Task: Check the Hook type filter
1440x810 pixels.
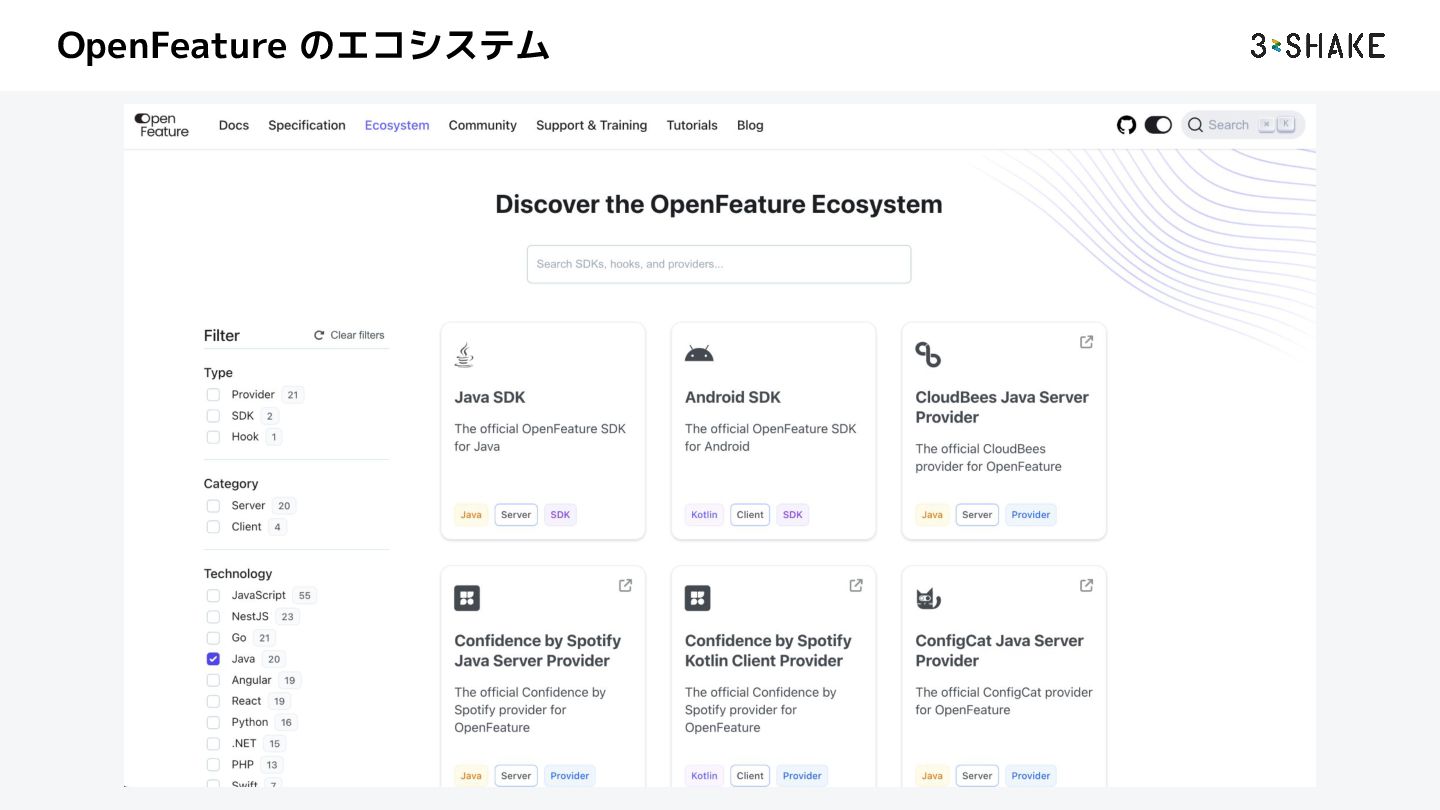Action: pos(213,437)
